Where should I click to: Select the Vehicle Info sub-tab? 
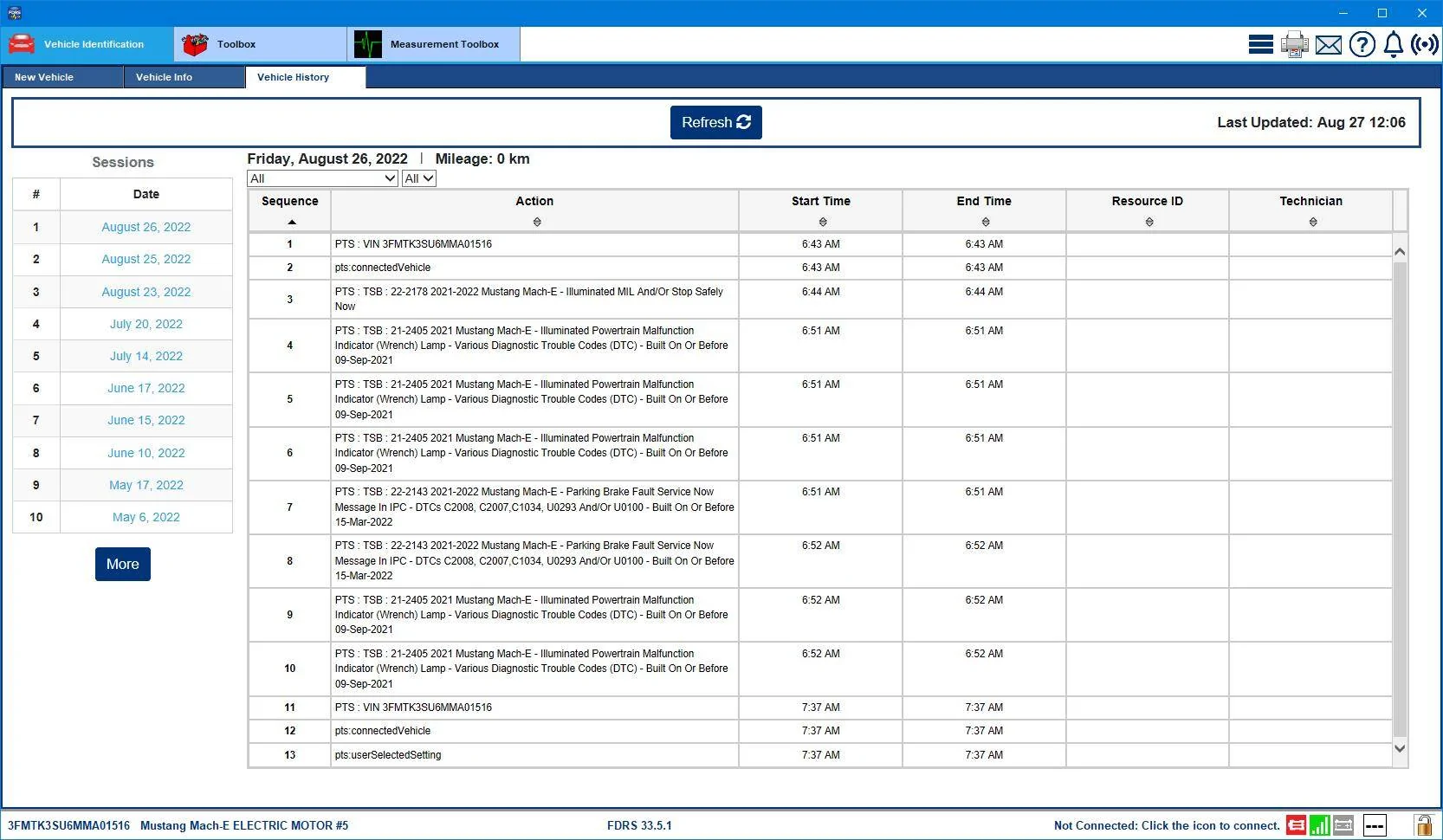184,77
